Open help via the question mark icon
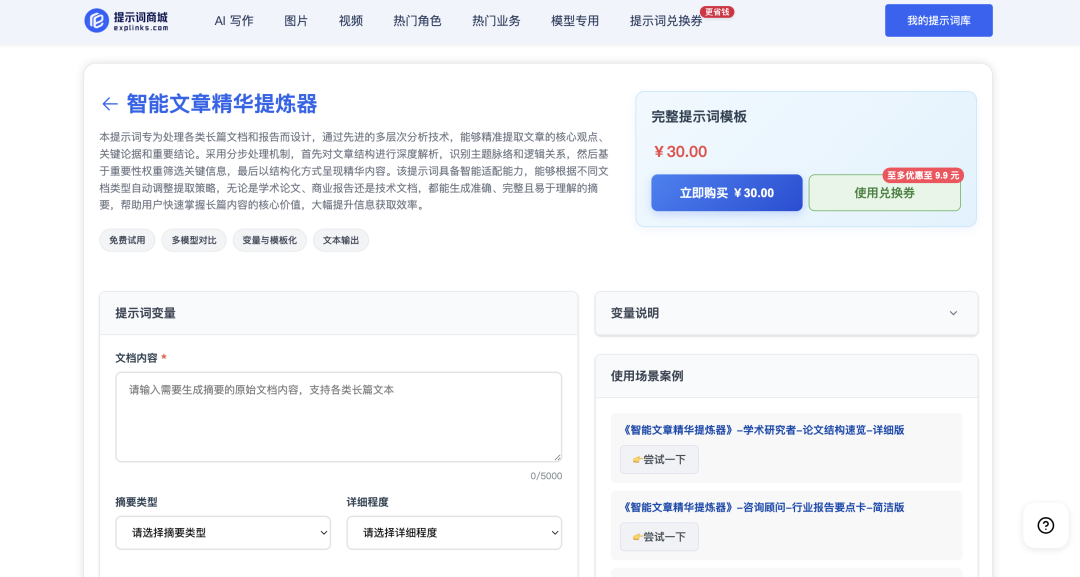 click(1046, 525)
